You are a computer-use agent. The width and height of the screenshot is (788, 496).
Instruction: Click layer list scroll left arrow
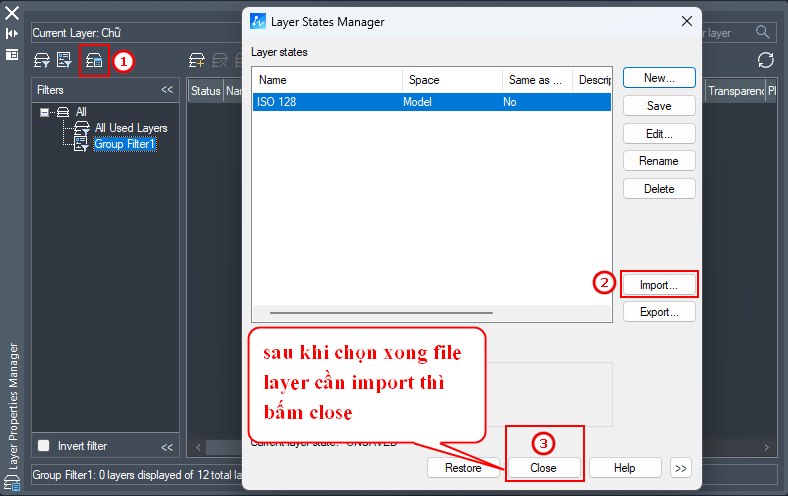pyautogui.click(x=199, y=447)
